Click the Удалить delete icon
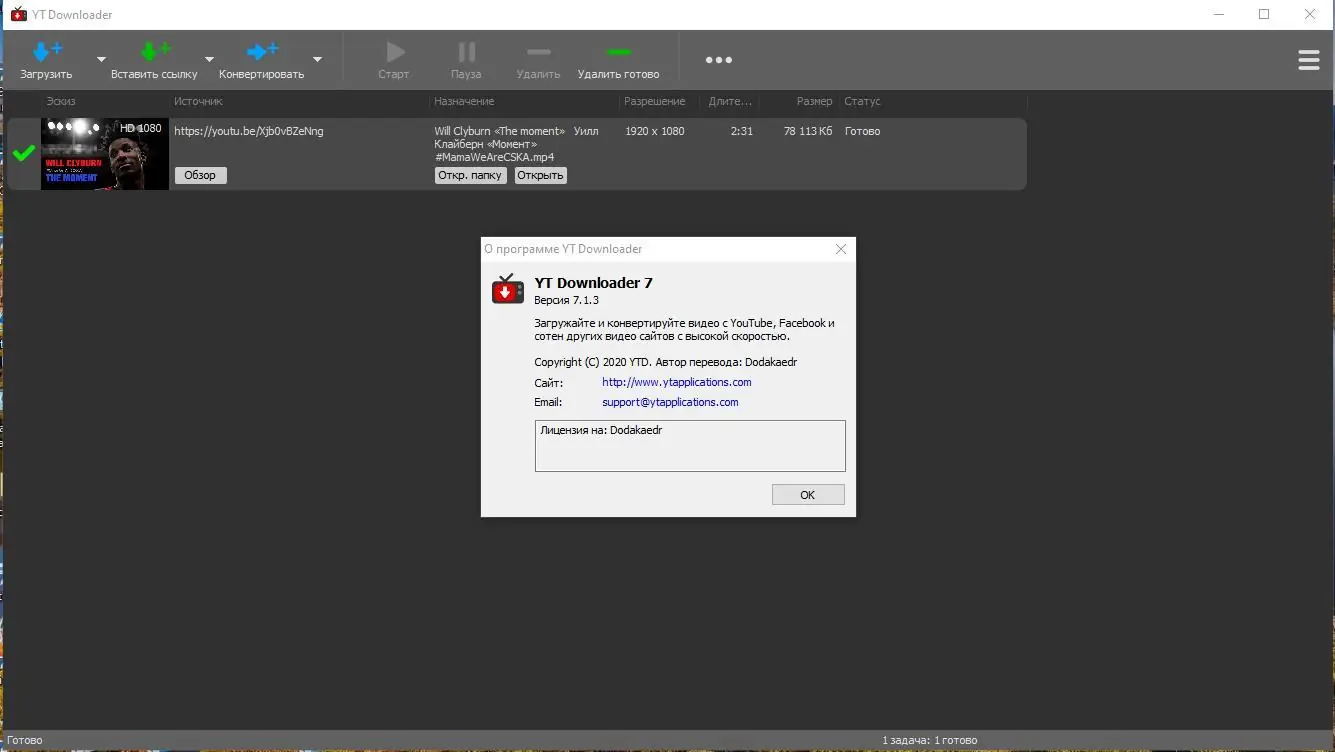 click(538, 50)
